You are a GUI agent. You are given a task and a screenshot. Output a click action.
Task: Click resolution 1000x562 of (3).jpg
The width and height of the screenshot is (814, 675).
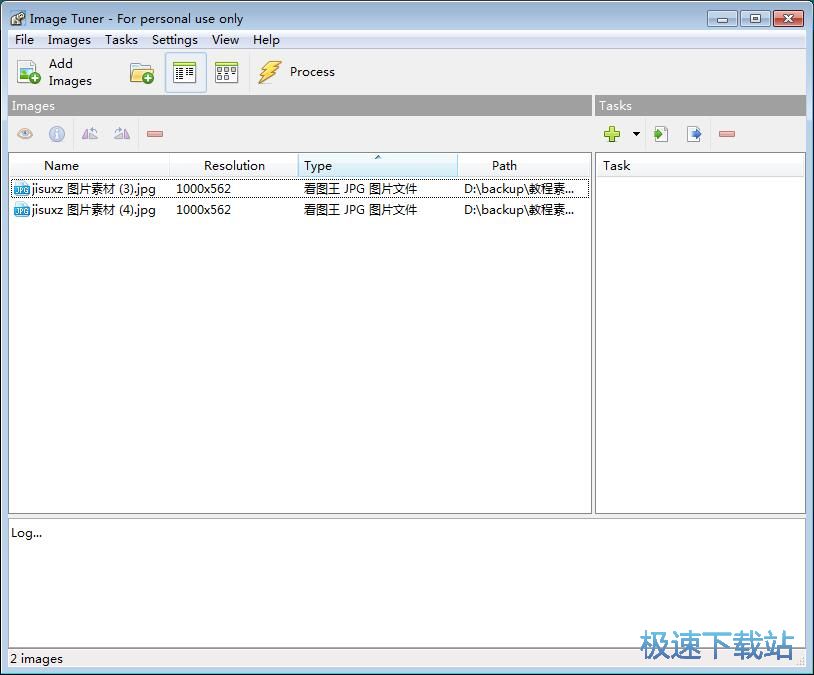pos(204,188)
